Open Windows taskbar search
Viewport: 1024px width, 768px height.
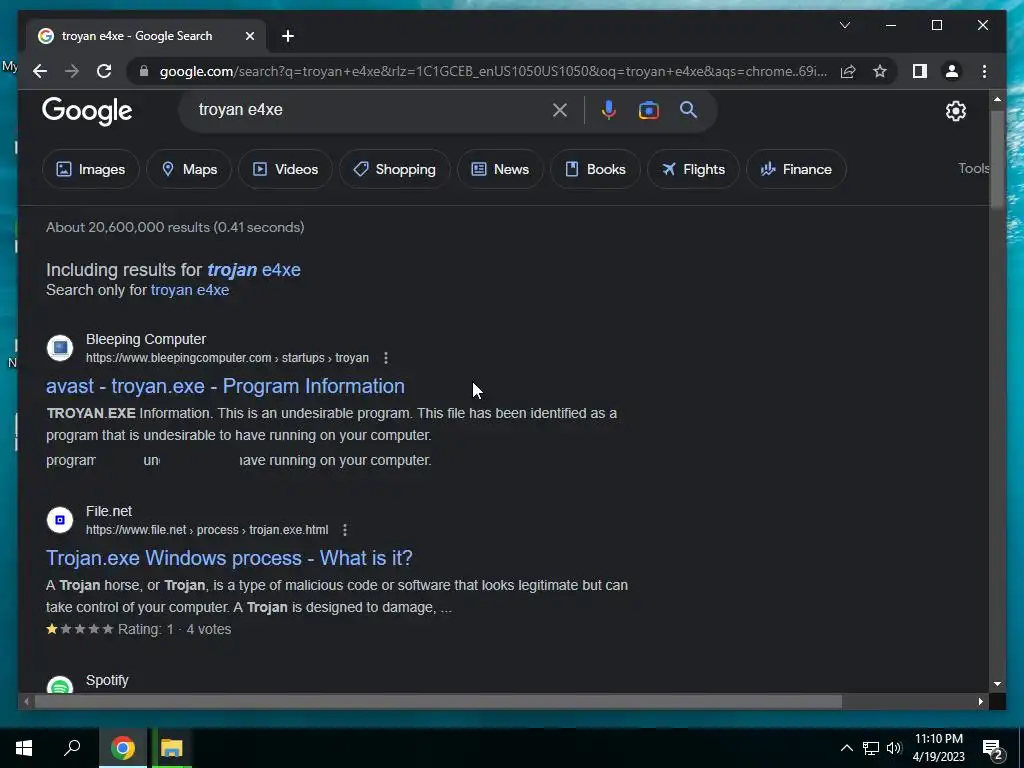[x=72, y=748]
